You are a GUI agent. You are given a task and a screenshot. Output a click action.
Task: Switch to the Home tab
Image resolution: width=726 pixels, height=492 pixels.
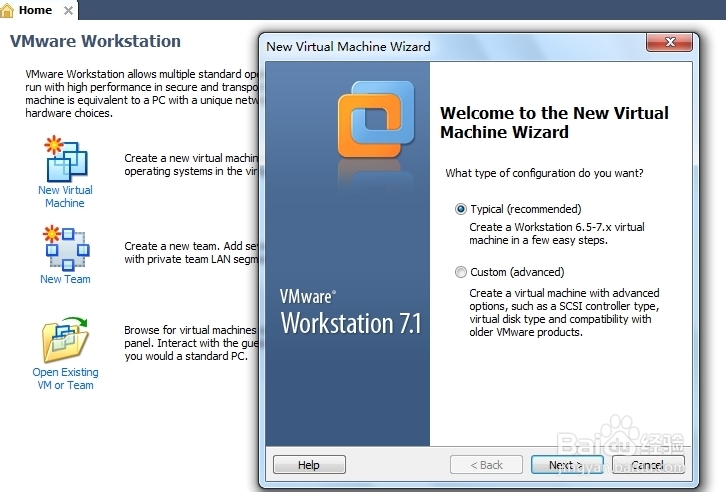tap(35, 10)
